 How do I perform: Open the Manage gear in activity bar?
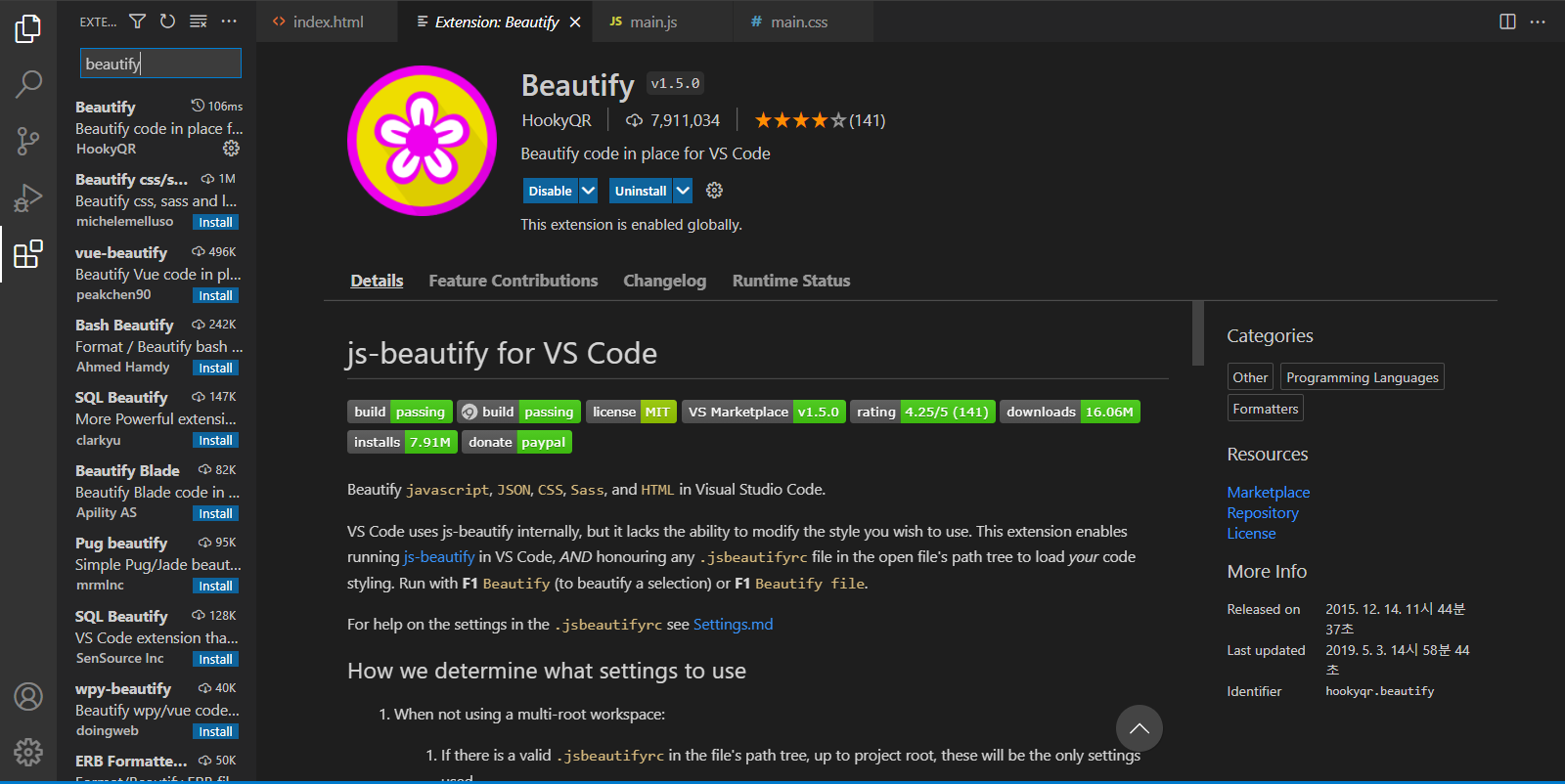(x=28, y=752)
